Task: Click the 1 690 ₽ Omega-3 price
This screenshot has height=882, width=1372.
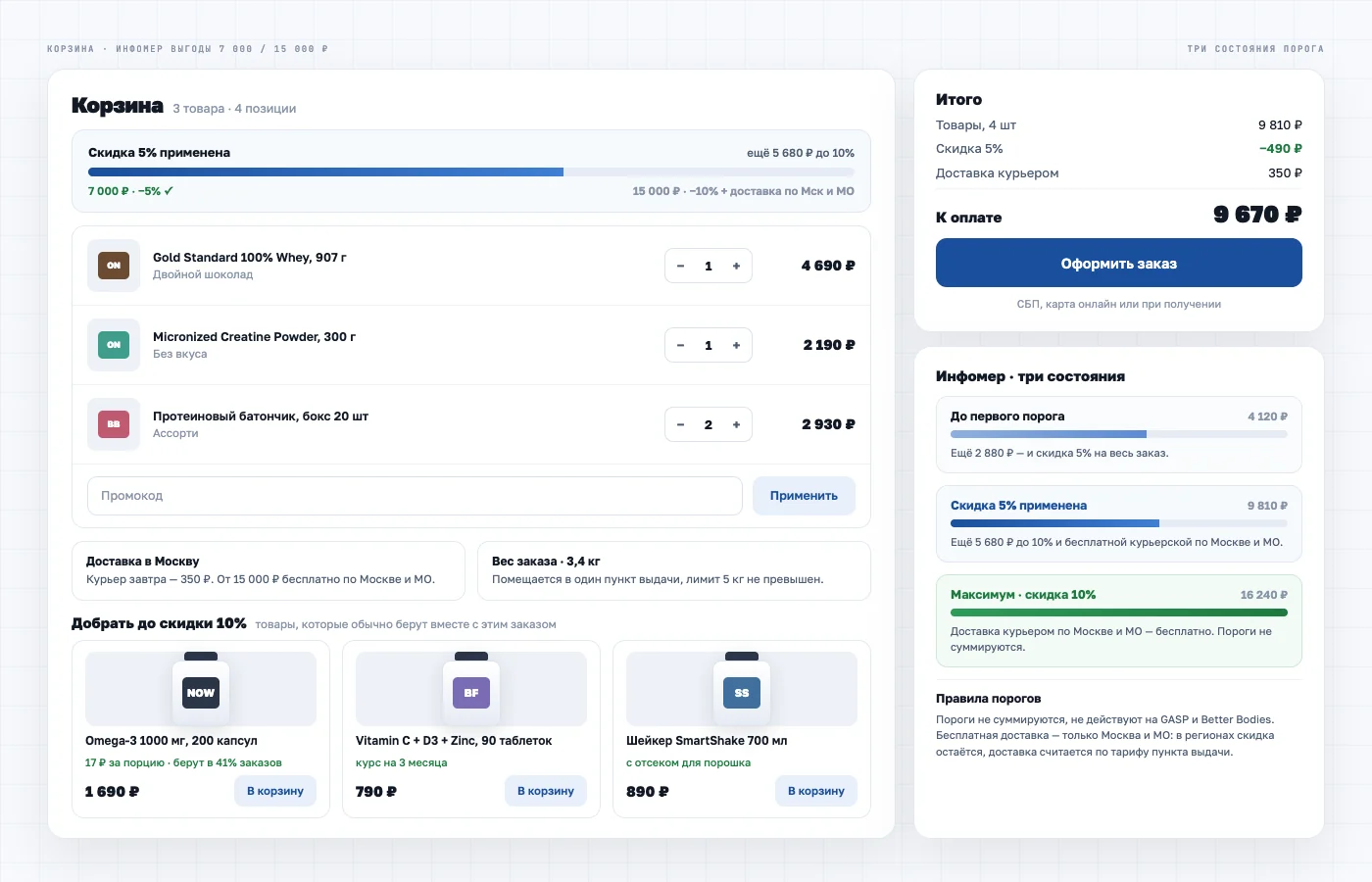Action: pos(112,791)
